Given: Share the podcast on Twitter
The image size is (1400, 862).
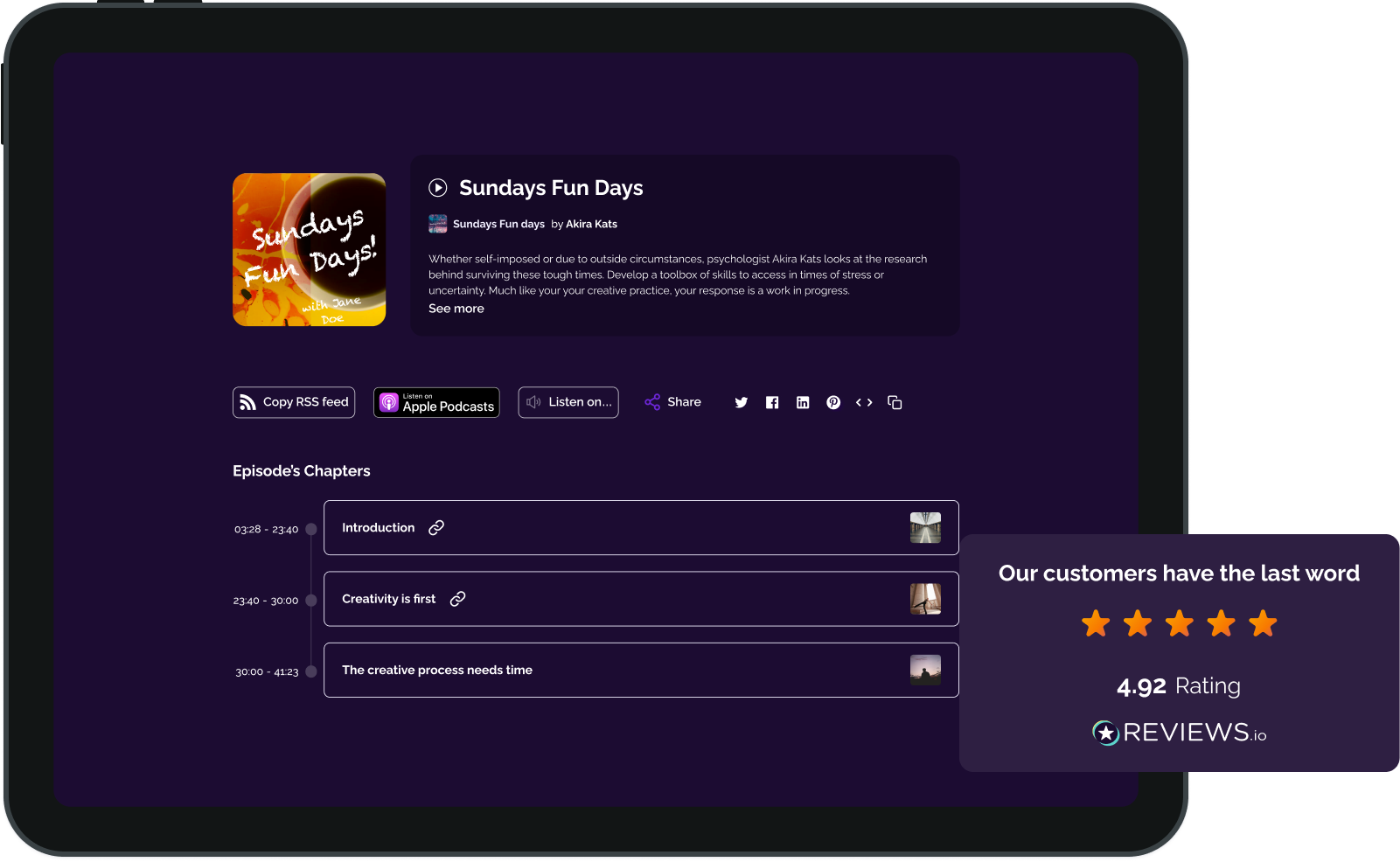Looking at the screenshot, I should pyautogui.click(x=742, y=402).
